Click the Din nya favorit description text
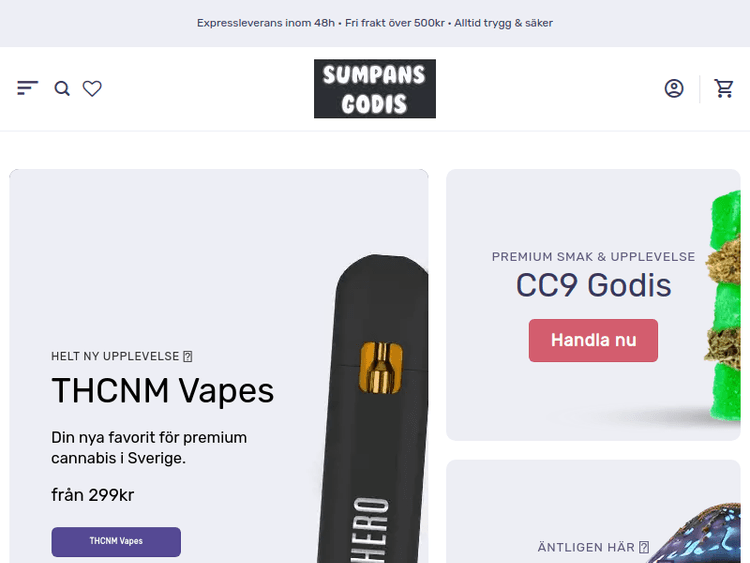The image size is (750, 563). tap(149, 448)
